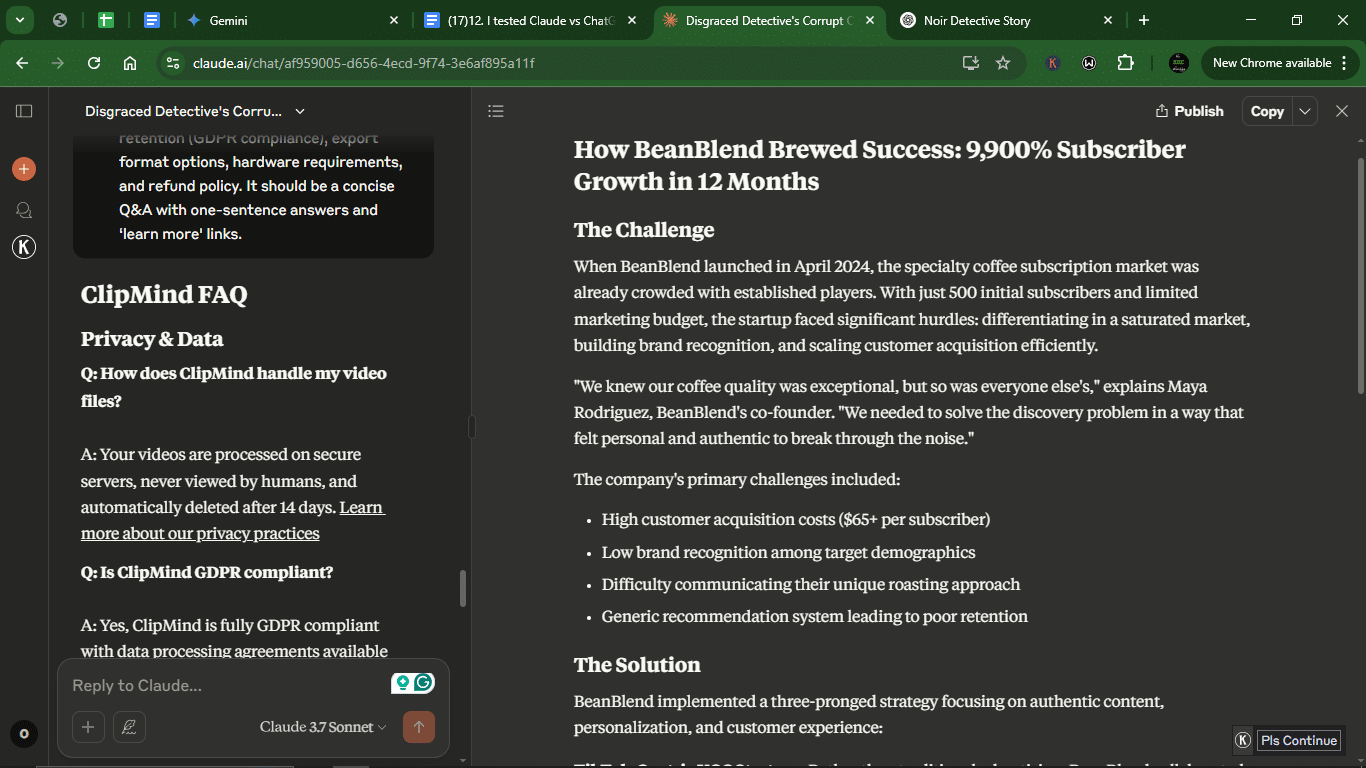The height and width of the screenshot is (768, 1366).
Task: Click 'Low brand recognition' bullet
Action: click(x=788, y=552)
